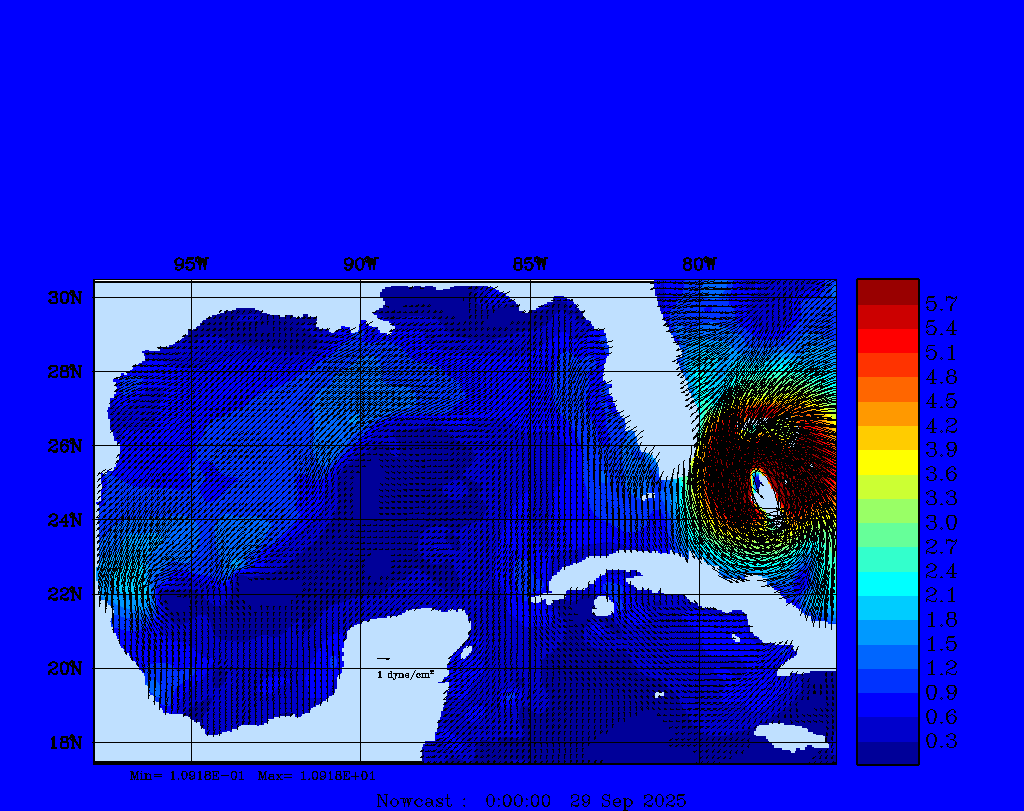Click the 18N latitude label
This screenshot has width=1024, height=811.
pos(64,742)
